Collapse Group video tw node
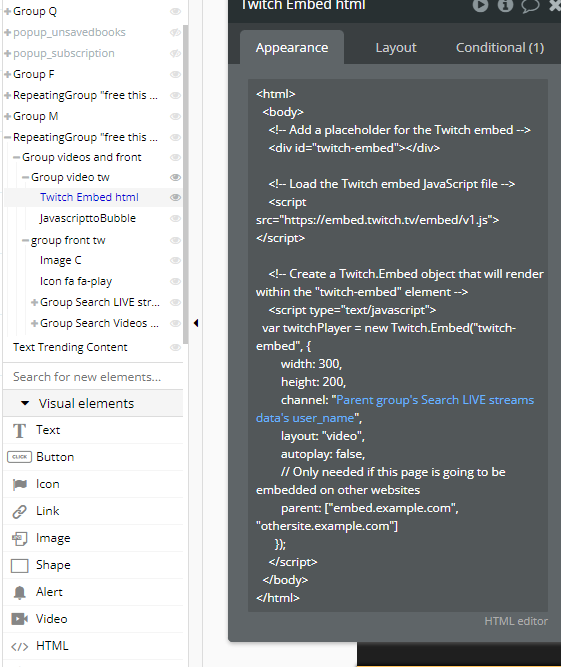The height and width of the screenshot is (667, 561). (25, 177)
